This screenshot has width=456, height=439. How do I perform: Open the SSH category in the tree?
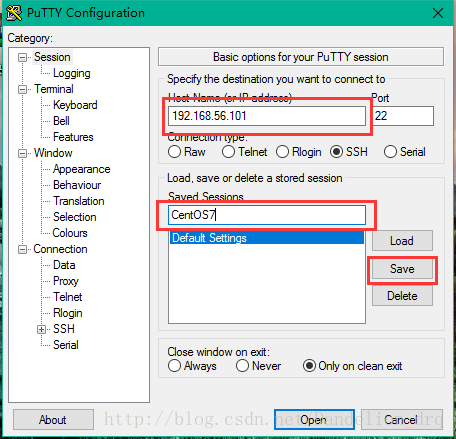tap(64, 329)
